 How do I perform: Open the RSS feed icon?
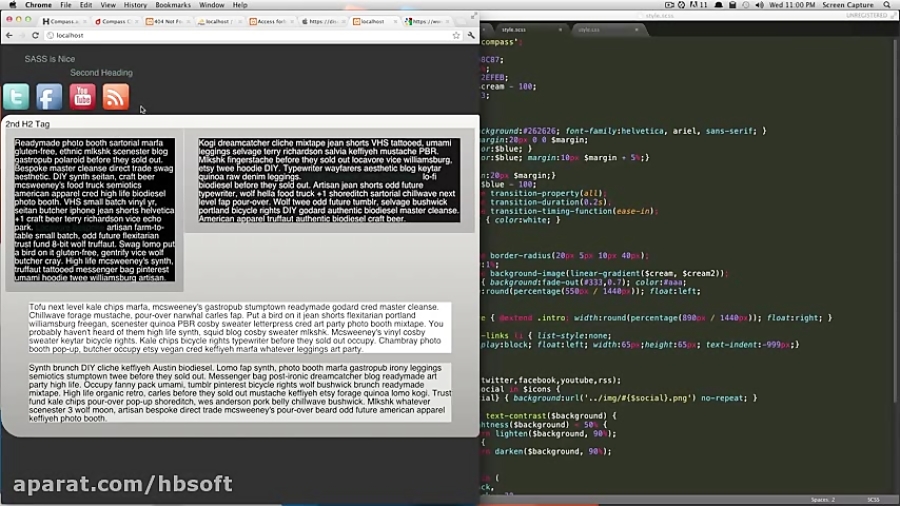tap(116, 96)
